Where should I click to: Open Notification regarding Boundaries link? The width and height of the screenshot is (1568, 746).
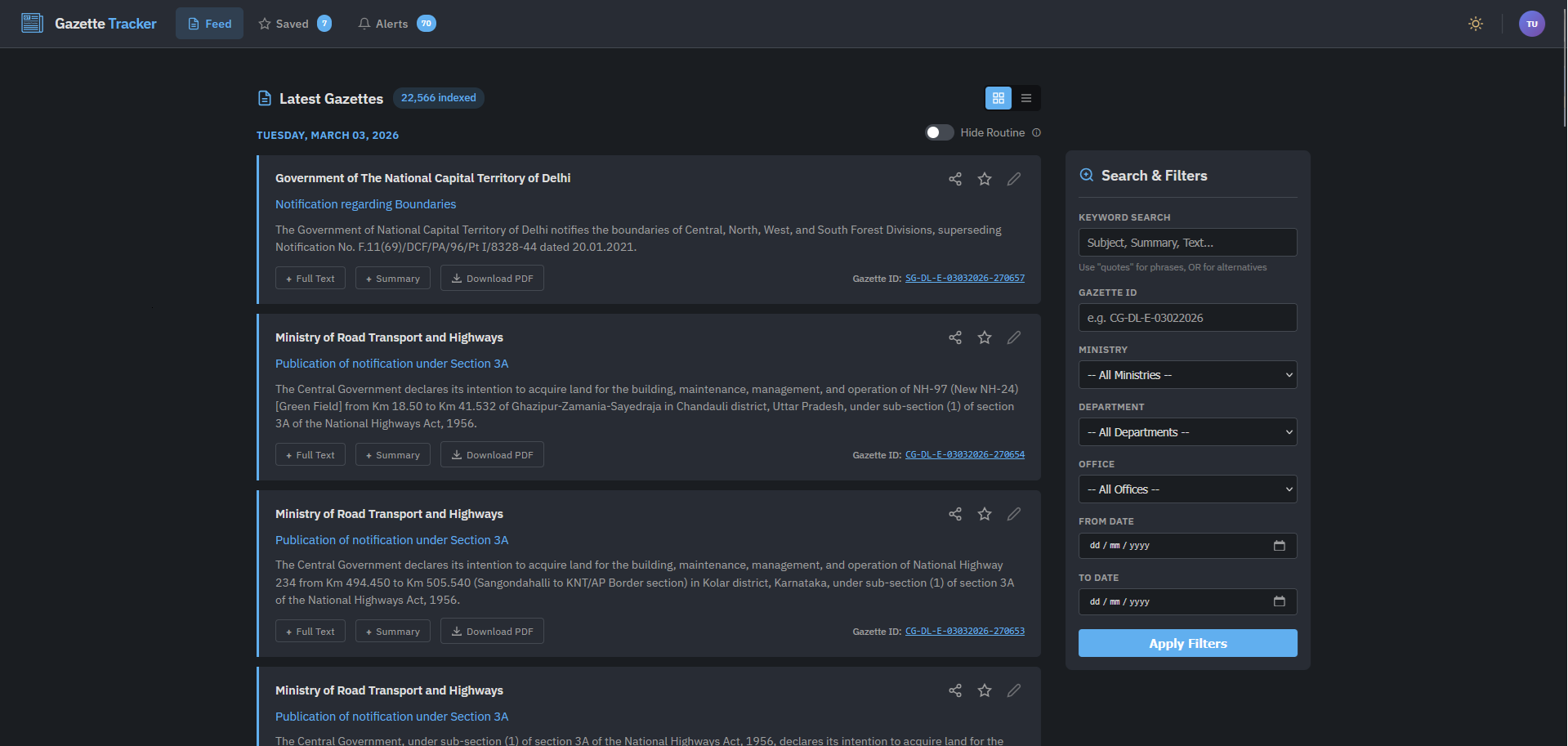[x=365, y=204]
